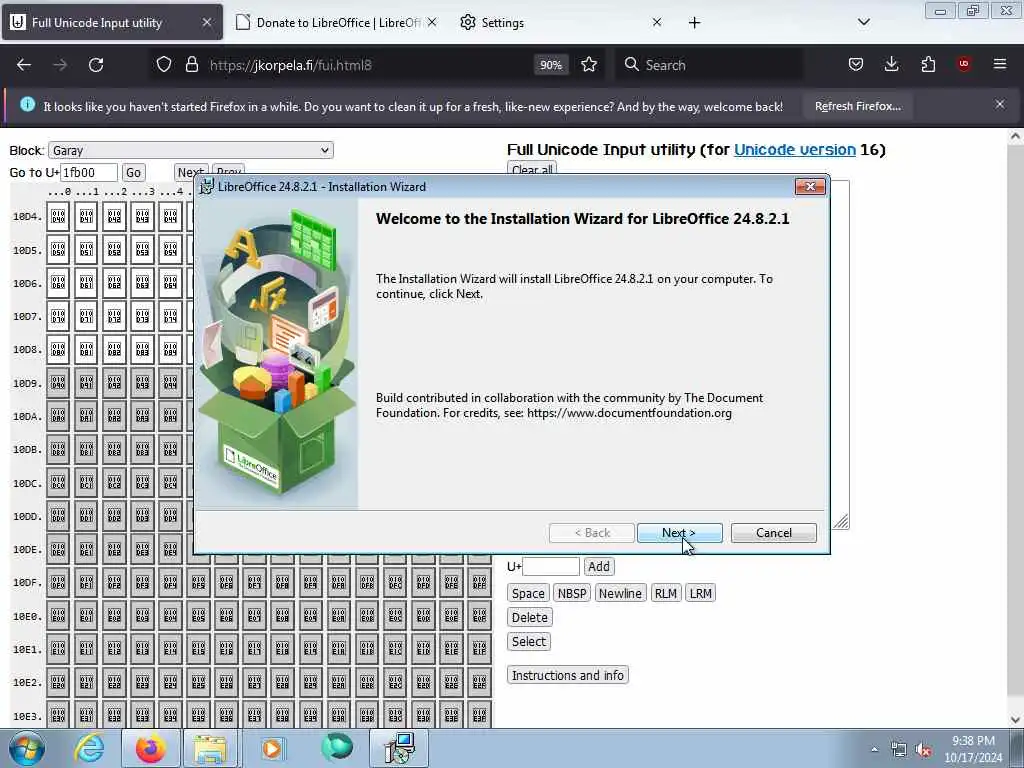Image resolution: width=1024 pixels, height=768 pixels.
Task: Insert an NBSP character
Action: pyautogui.click(x=571, y=593)
